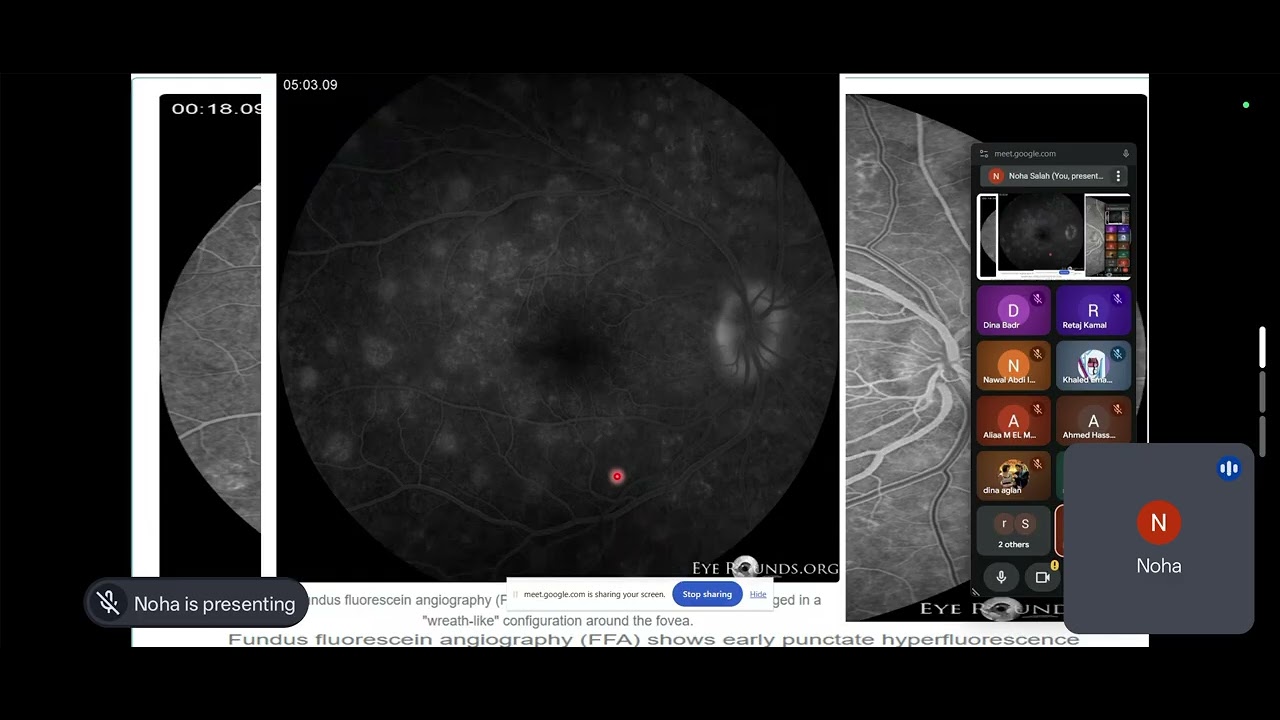
Task: Select the Nawal Abdi participant tile
Action: pyautogui.click(x=1013, y=365)
